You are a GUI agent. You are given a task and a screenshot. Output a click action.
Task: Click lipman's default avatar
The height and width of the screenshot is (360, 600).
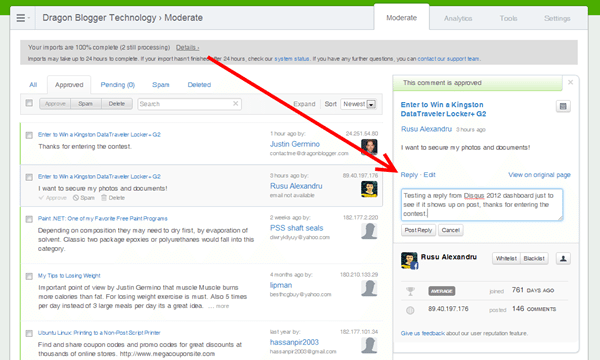[x=369, y=288]
